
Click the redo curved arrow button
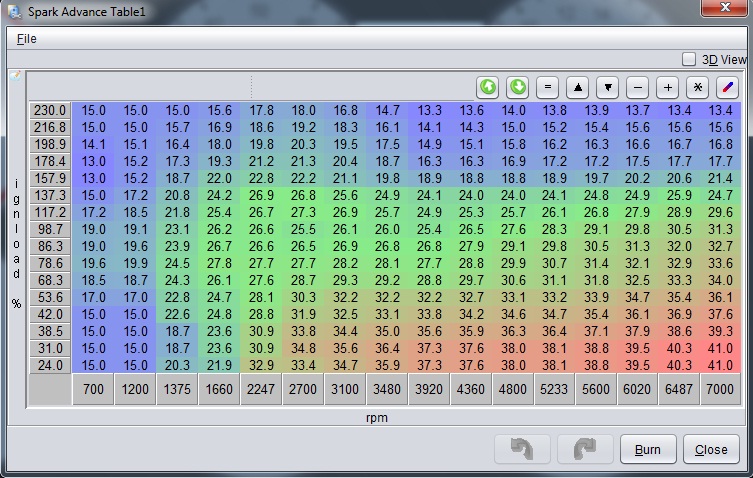tap(584, 449)
